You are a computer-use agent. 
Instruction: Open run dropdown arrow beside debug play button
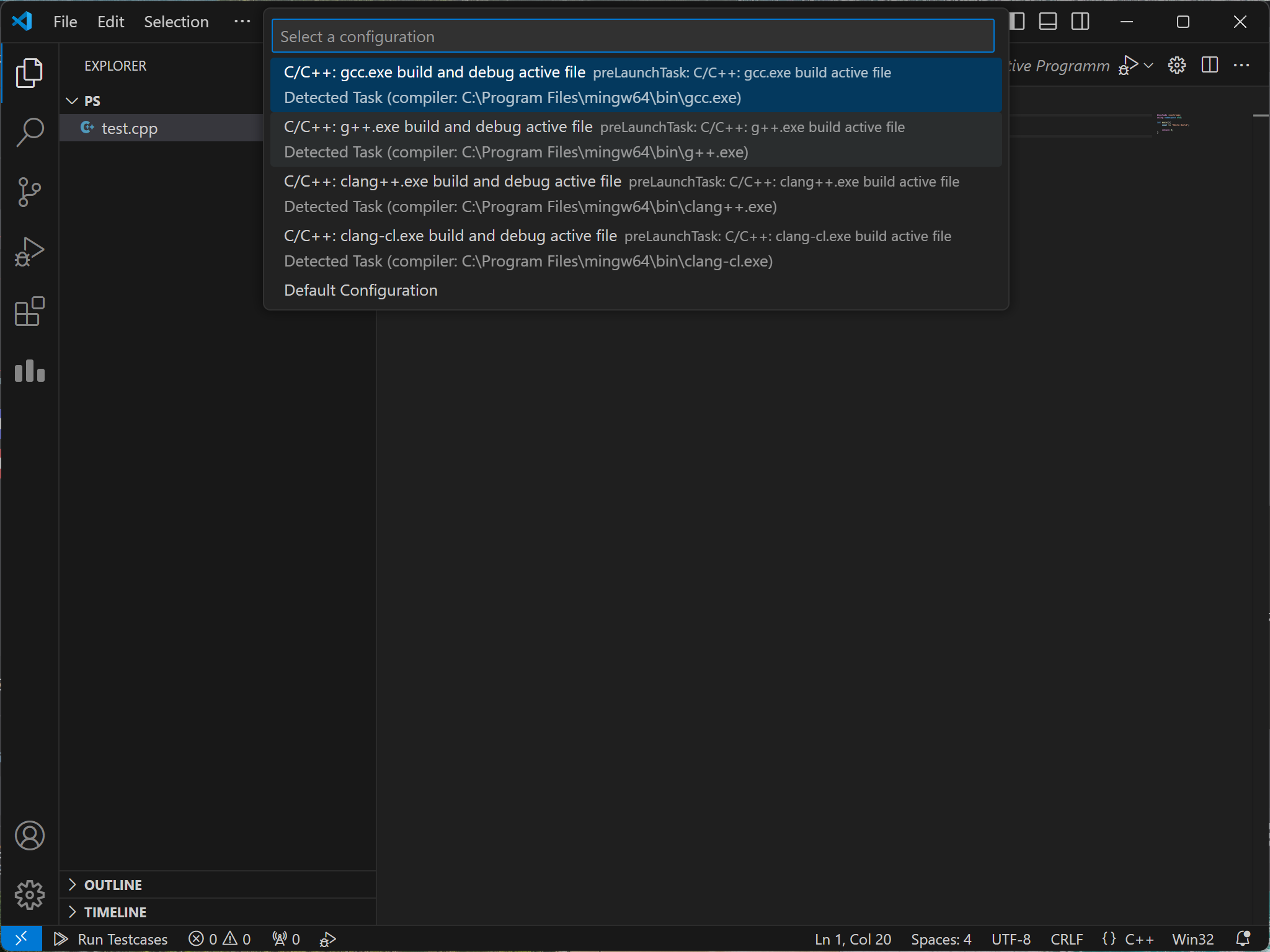1148,66
